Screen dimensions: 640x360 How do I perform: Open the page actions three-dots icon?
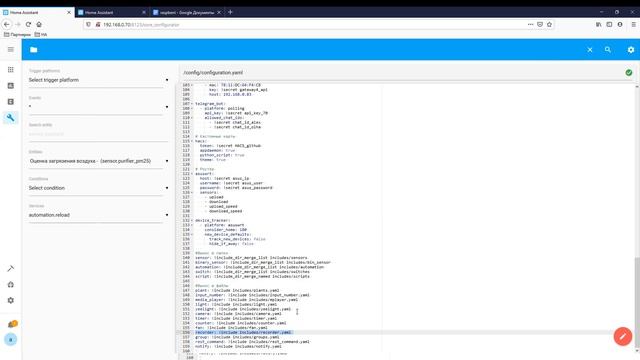530,24
